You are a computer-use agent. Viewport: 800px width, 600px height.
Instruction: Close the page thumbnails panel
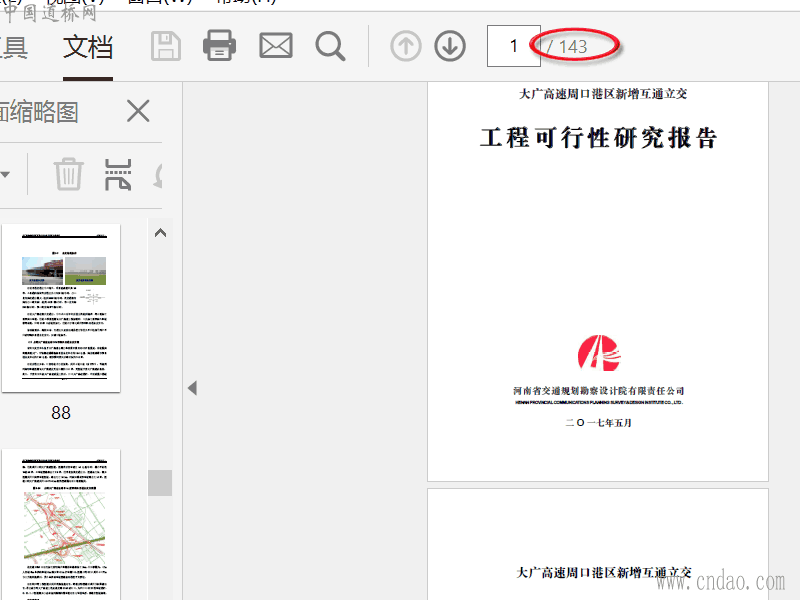coord(138,111)
